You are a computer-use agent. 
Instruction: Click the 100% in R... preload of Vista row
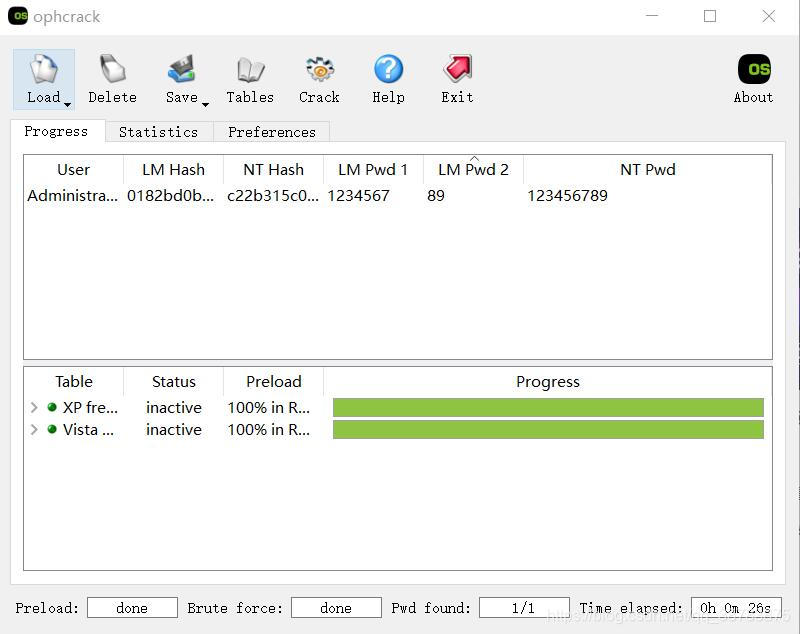click(268, 429)
